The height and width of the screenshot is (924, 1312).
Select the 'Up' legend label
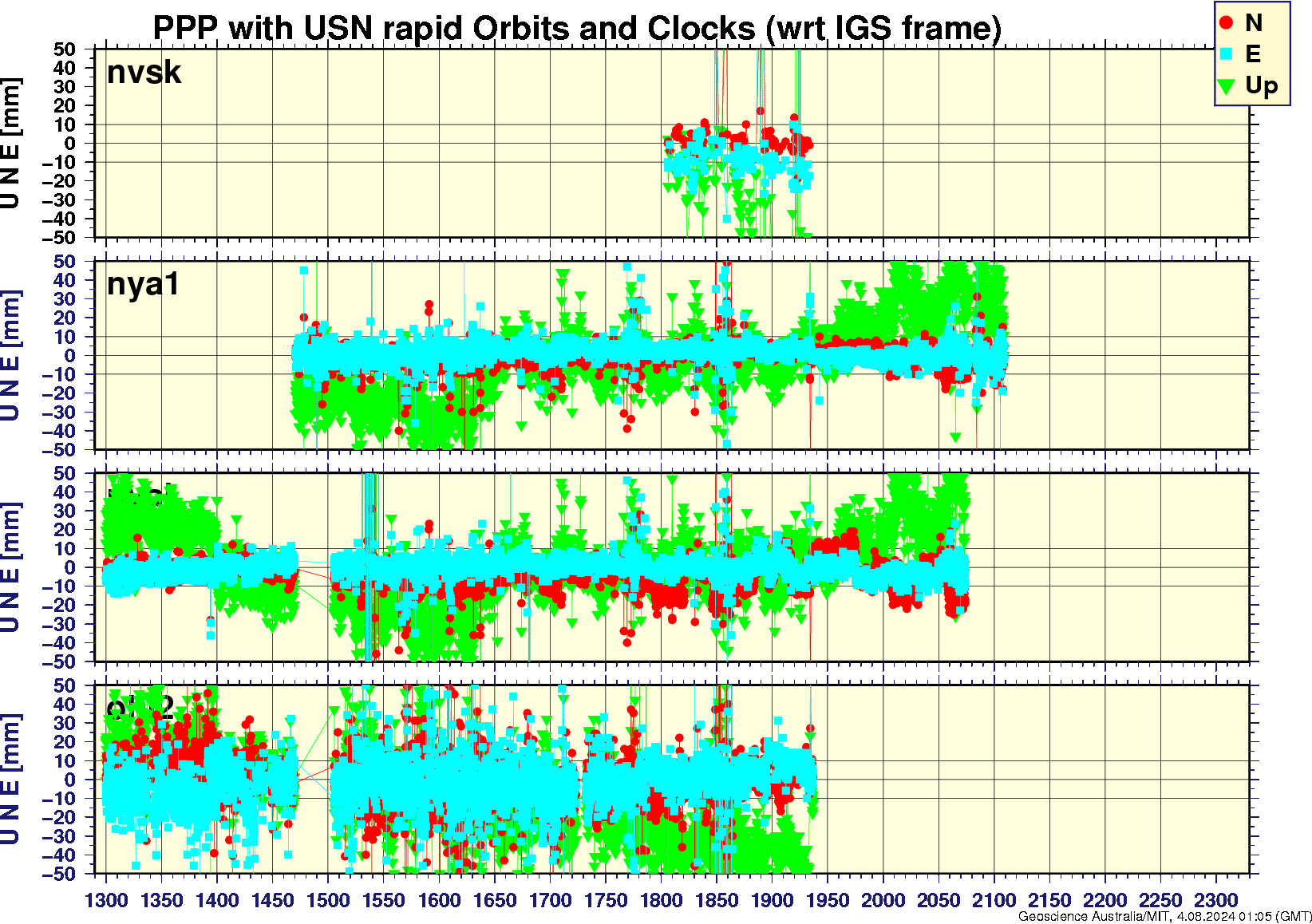point(1262,86)
